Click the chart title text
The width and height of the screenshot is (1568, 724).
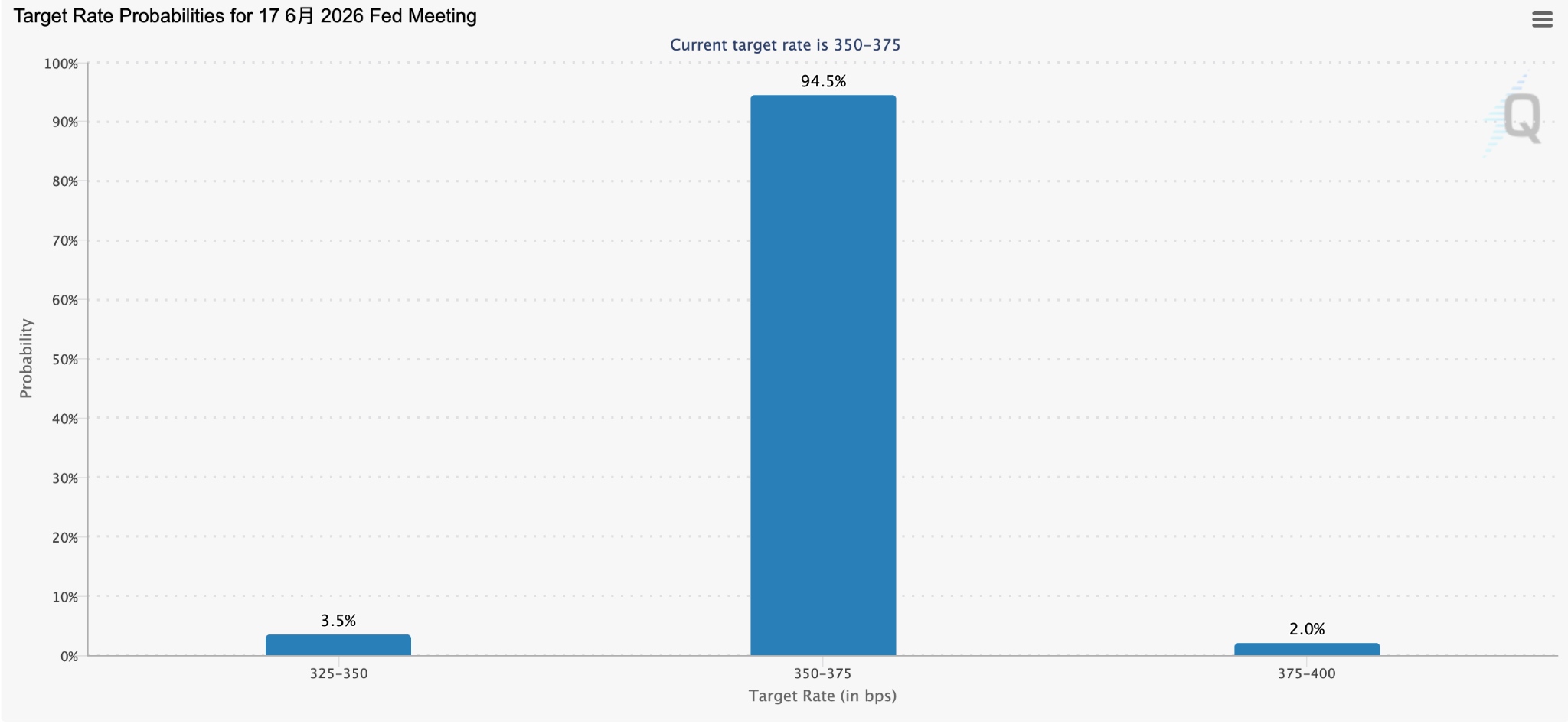pyautogui.click(x=245, y=16)
